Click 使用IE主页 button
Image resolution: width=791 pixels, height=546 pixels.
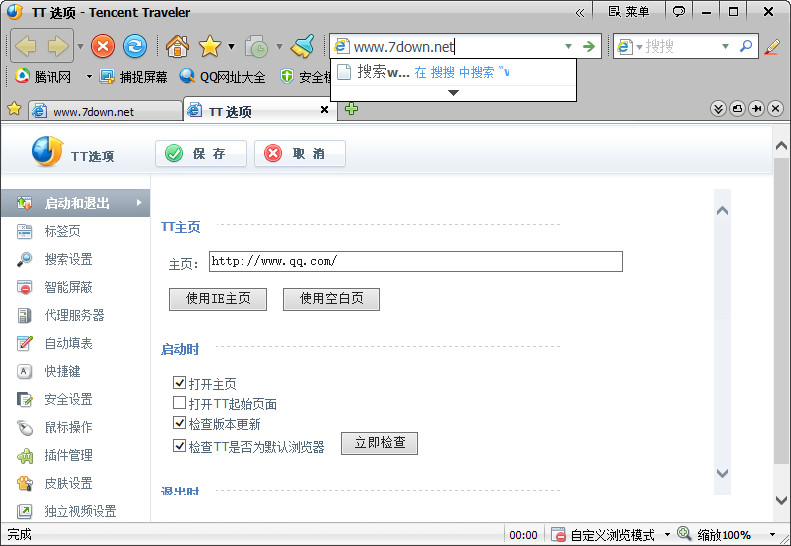218,299
